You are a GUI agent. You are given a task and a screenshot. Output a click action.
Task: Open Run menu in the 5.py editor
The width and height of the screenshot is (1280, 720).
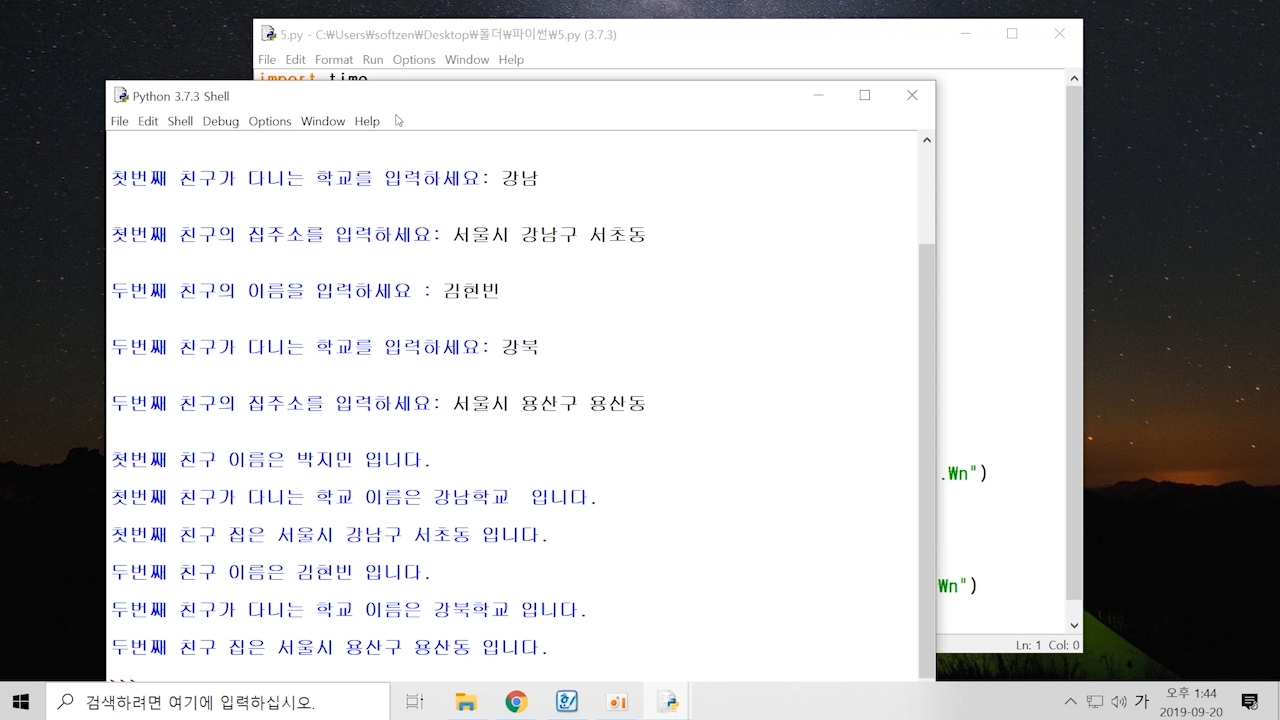click(x=373, y=60)
